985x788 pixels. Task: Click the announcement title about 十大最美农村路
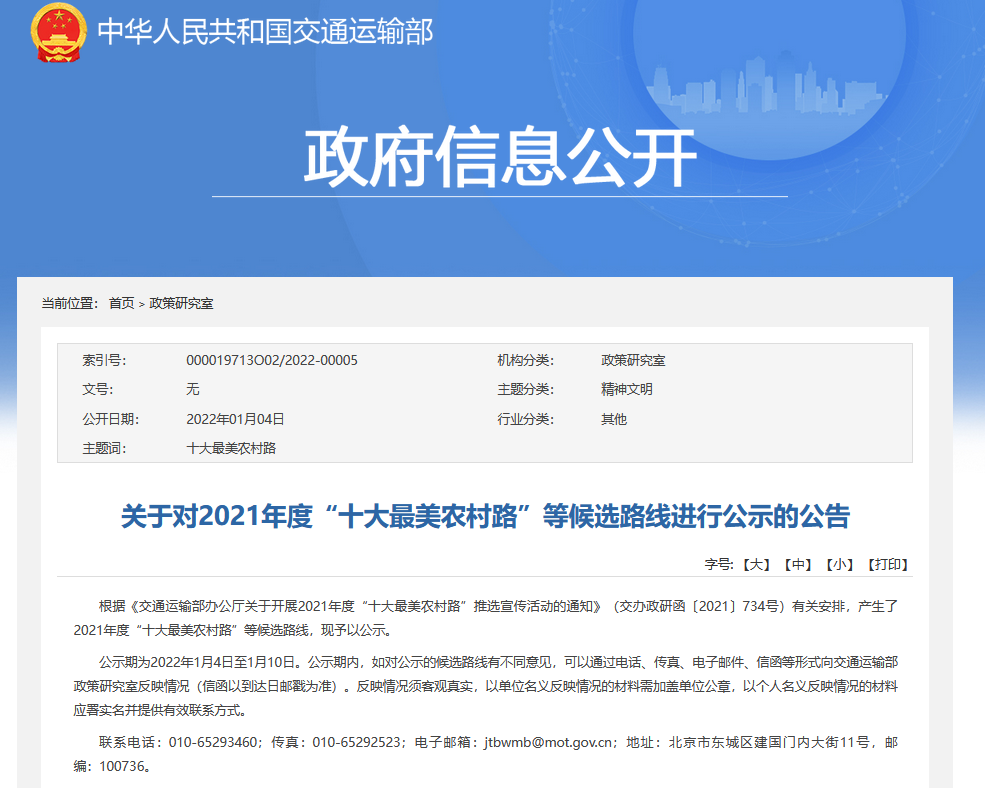(485, 516)
